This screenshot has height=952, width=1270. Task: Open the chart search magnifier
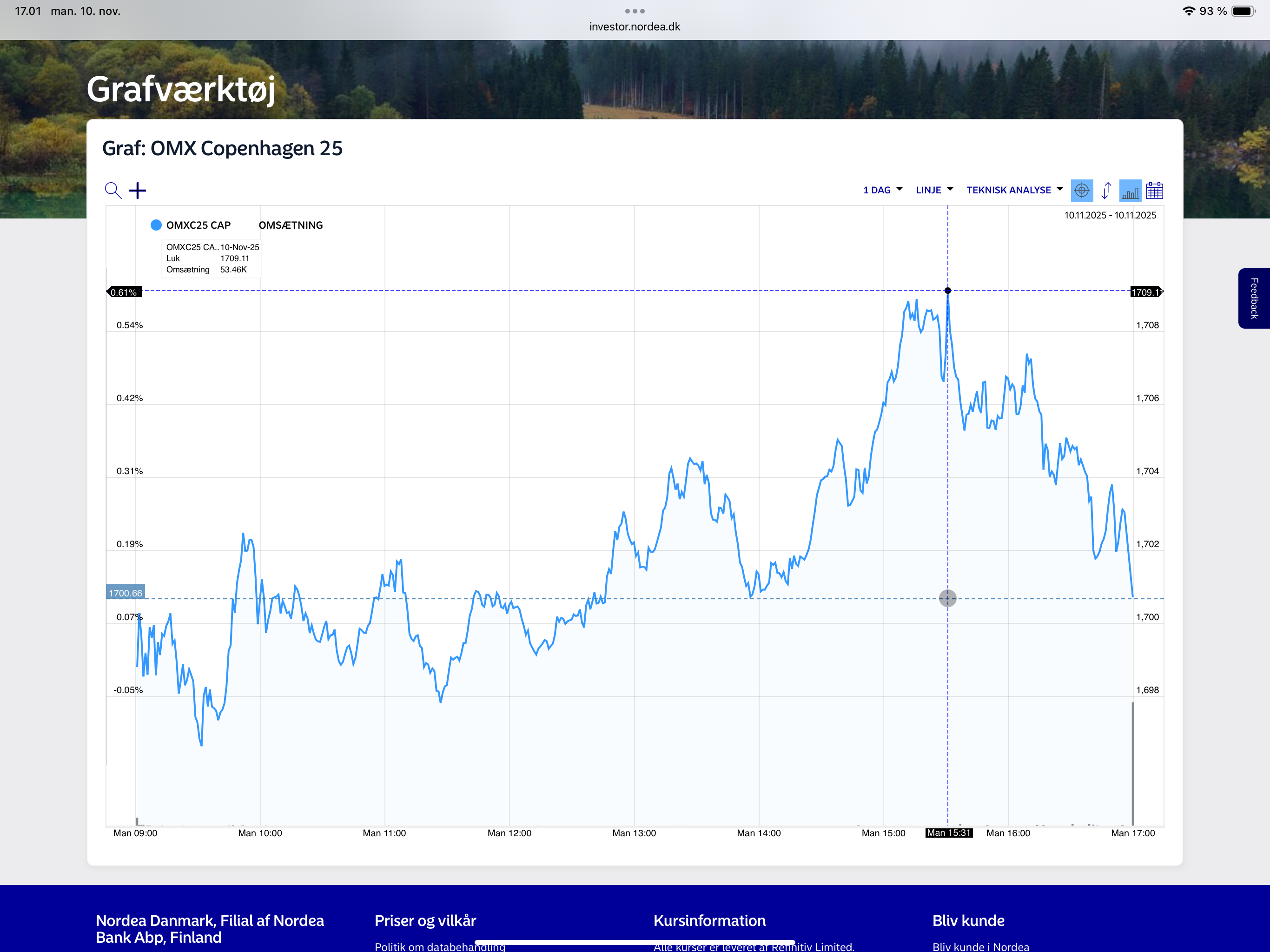point(113,190)
